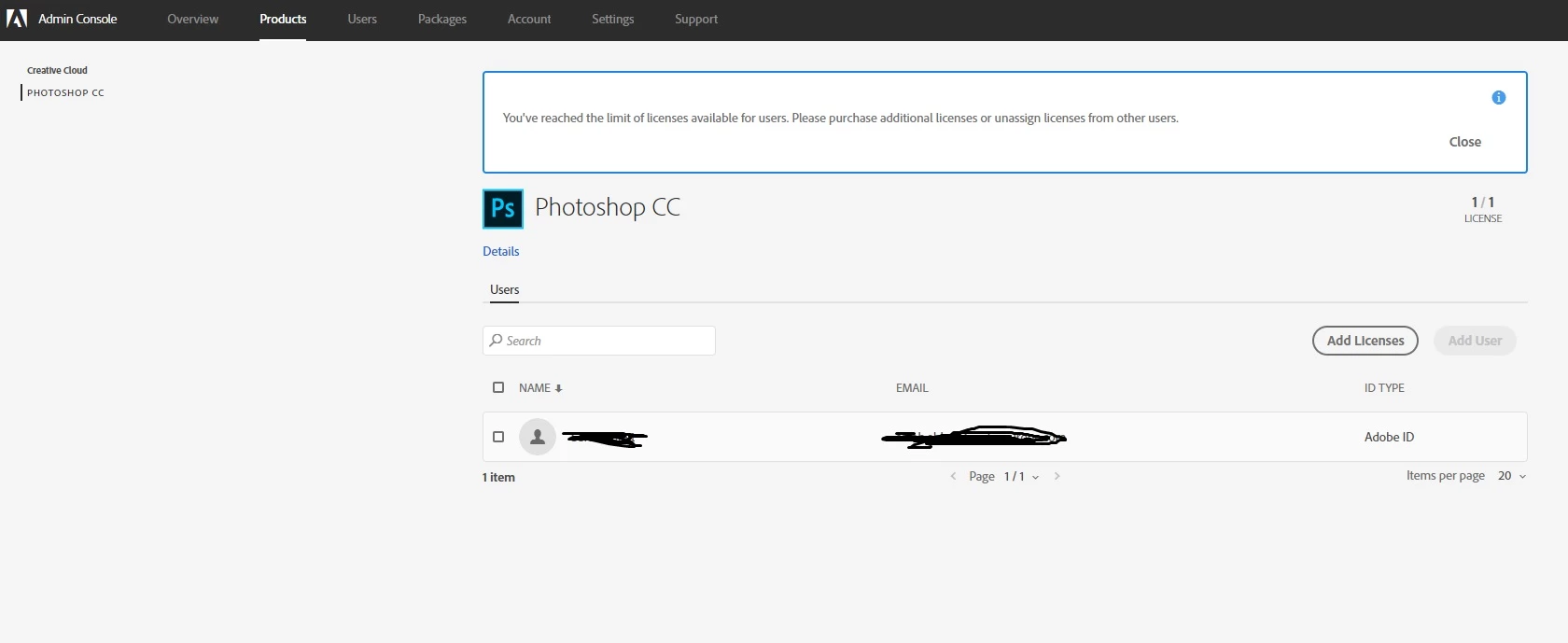
Task: Switch to the Account tab
Action: 529,20
